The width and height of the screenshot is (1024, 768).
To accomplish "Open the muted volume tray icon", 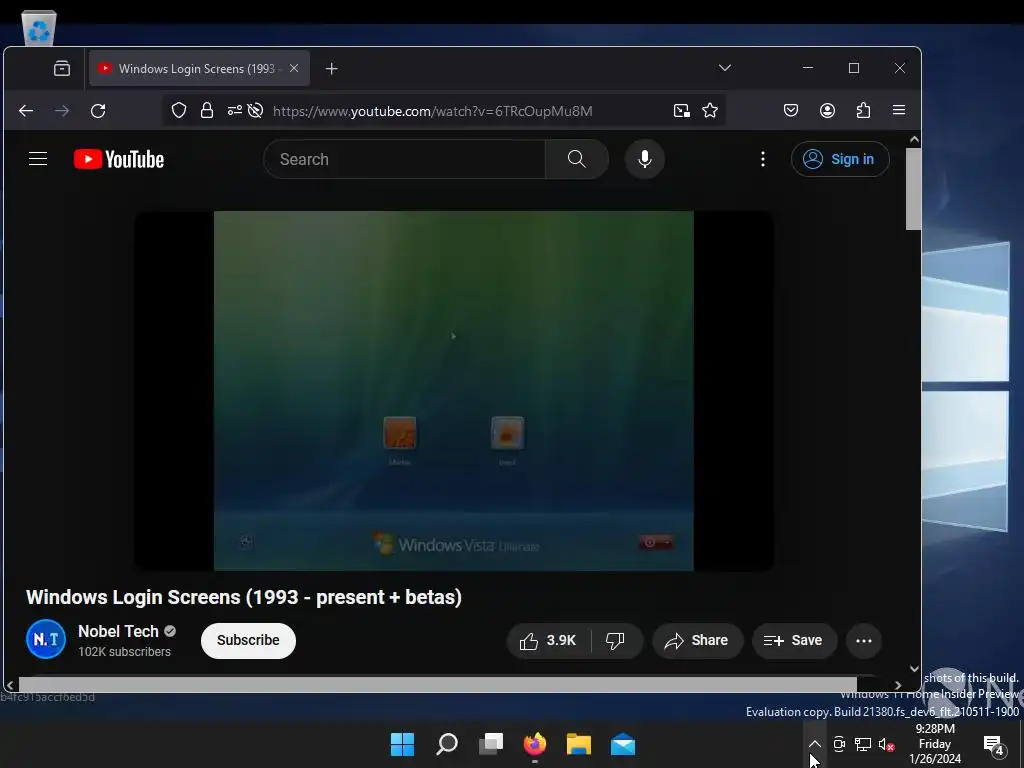I will click(886, 744).
